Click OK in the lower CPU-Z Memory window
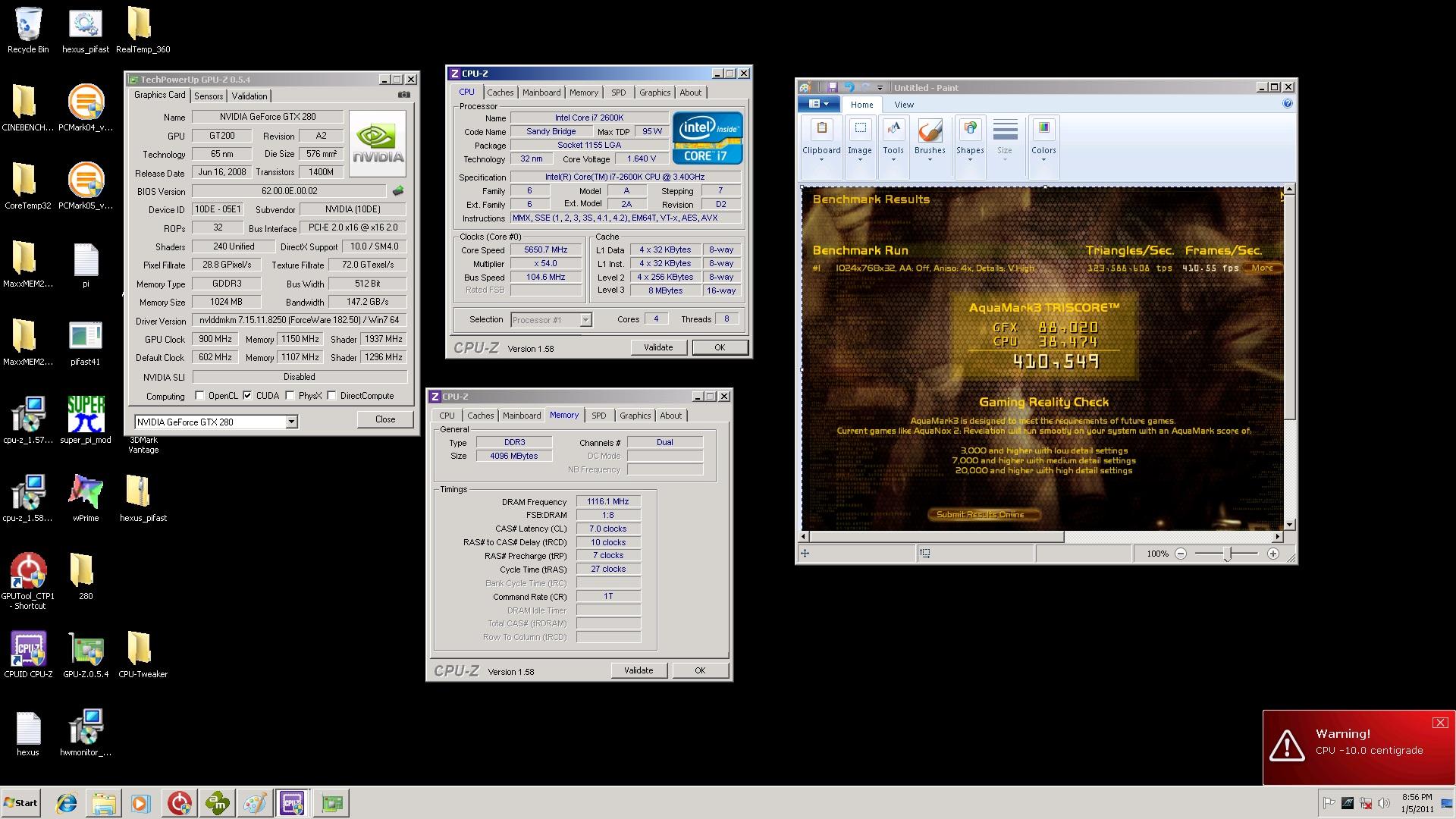Screen dimensions: 1456x819 pyautogui.click(x=700, y=670)
